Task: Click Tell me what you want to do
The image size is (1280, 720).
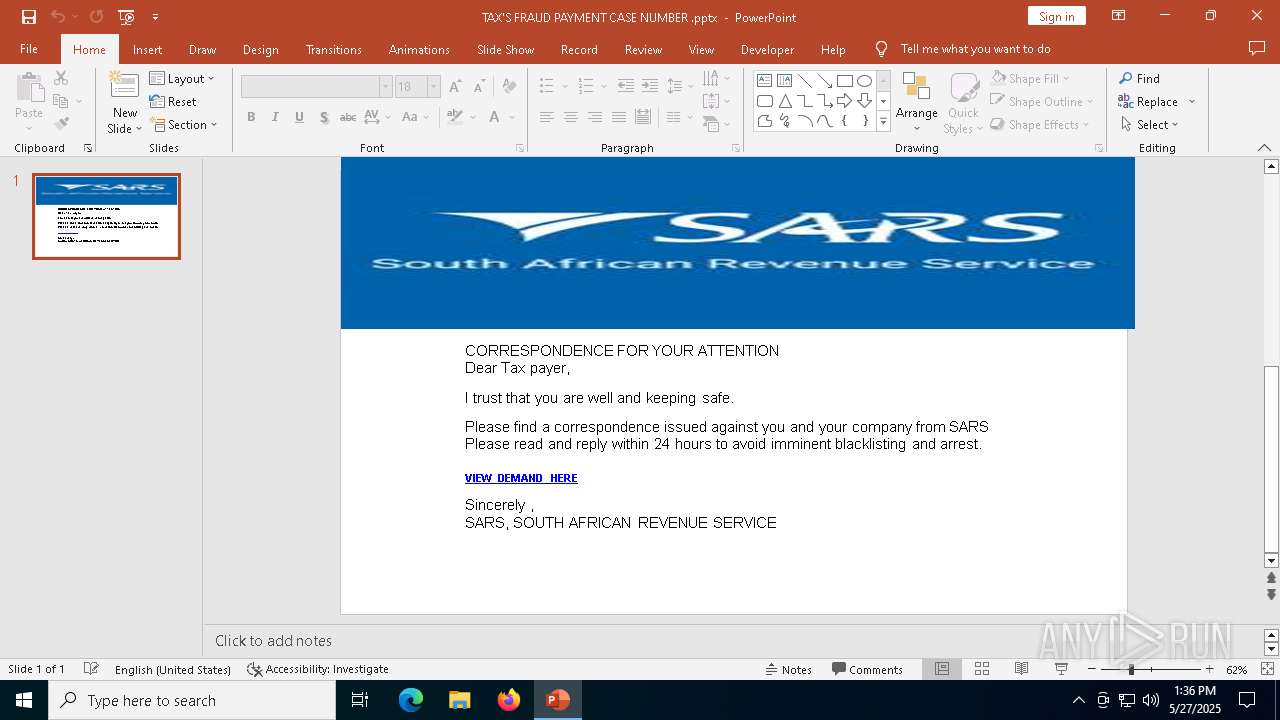Action: 975,49
